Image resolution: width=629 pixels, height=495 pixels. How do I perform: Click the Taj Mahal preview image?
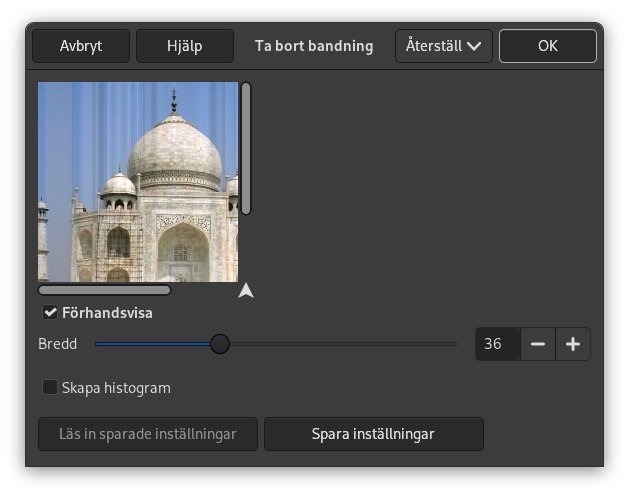coord(138,182)
